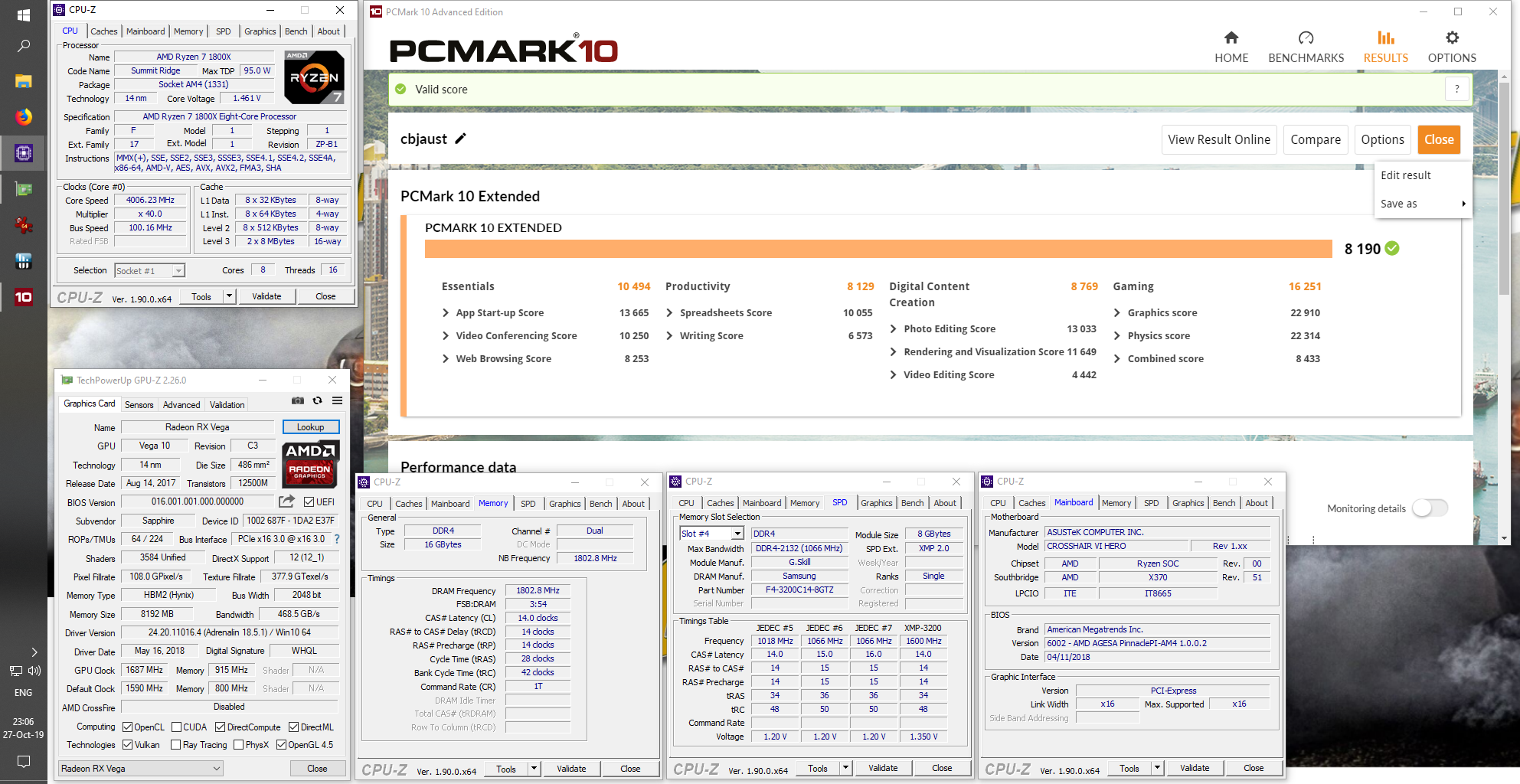Open Advanced tab in GPU-Z
1520x784 pixels.
(181, 405)
